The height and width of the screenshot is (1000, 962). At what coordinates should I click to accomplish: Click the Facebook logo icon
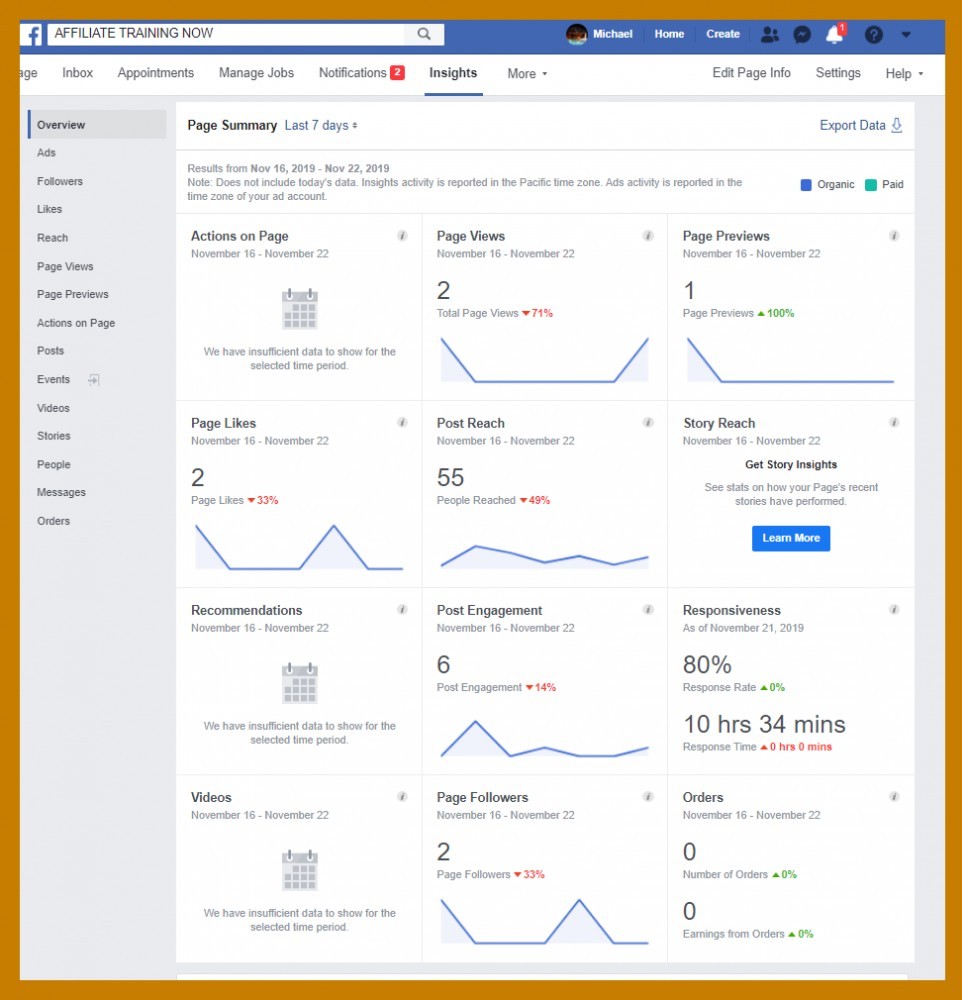coord(32,34)
